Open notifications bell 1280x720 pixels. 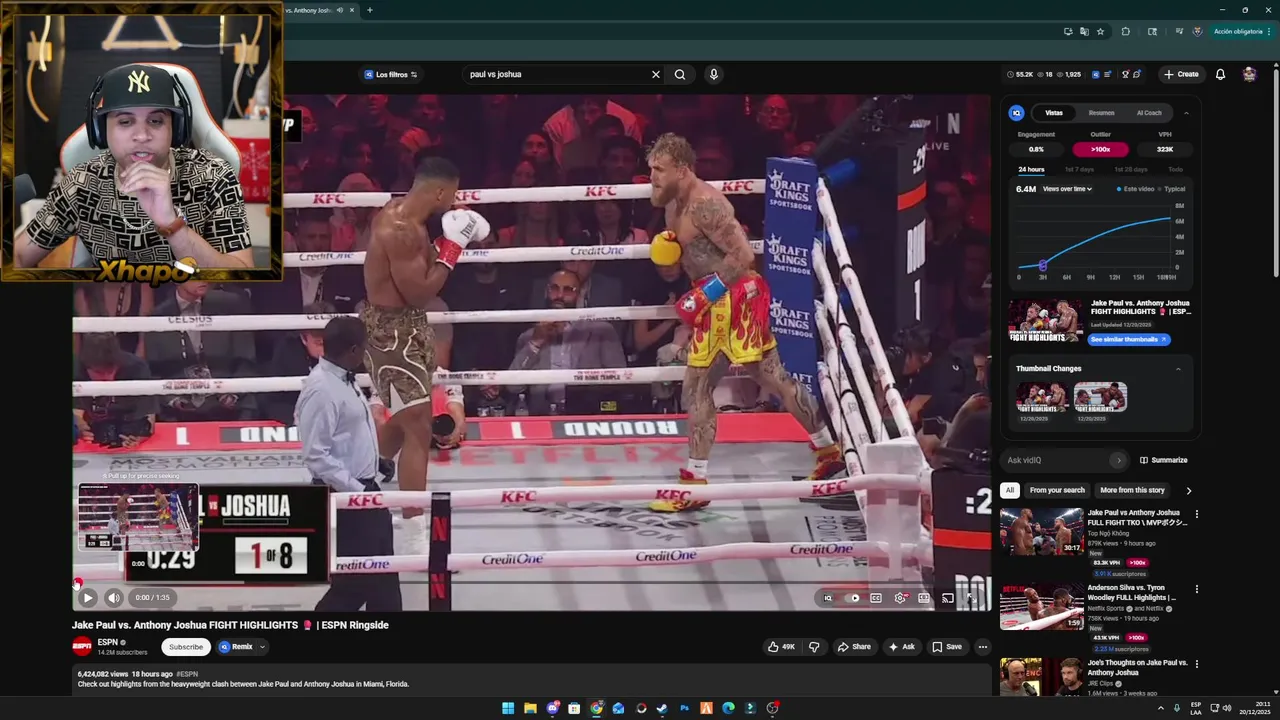[x=1220, y=74]
